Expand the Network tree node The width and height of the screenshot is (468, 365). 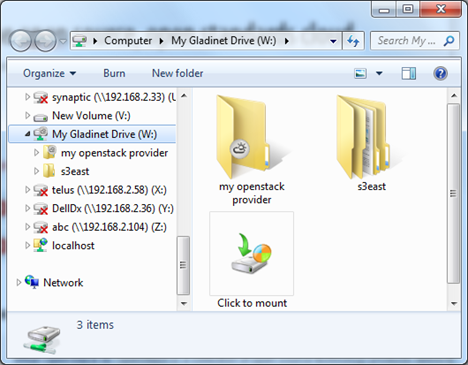click(19, 282)
